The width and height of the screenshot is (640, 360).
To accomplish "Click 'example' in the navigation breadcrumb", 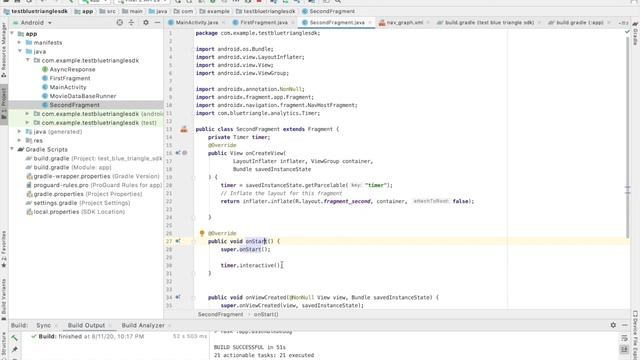I will coord(218,11).
